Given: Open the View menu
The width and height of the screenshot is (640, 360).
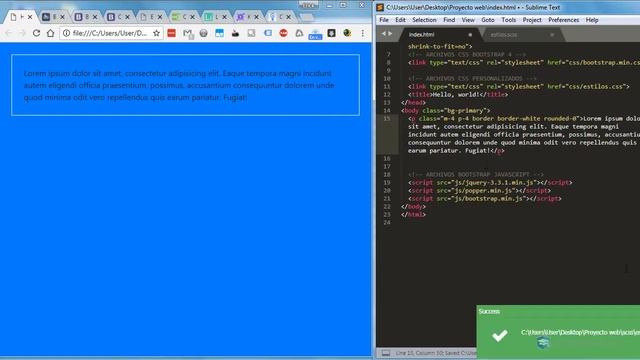Looking at the screenshot, I should (468, 20).
